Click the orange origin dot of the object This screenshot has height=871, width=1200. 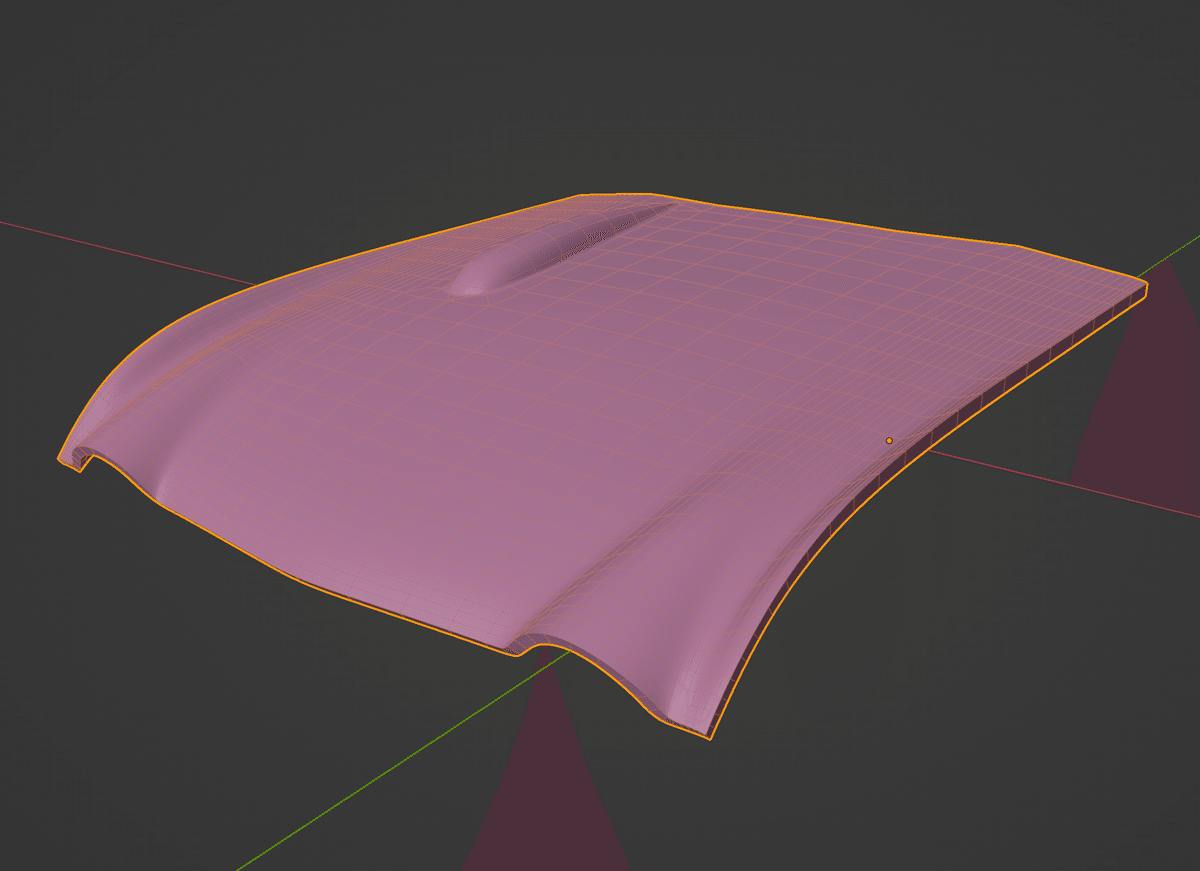click(x=889, y=440)
